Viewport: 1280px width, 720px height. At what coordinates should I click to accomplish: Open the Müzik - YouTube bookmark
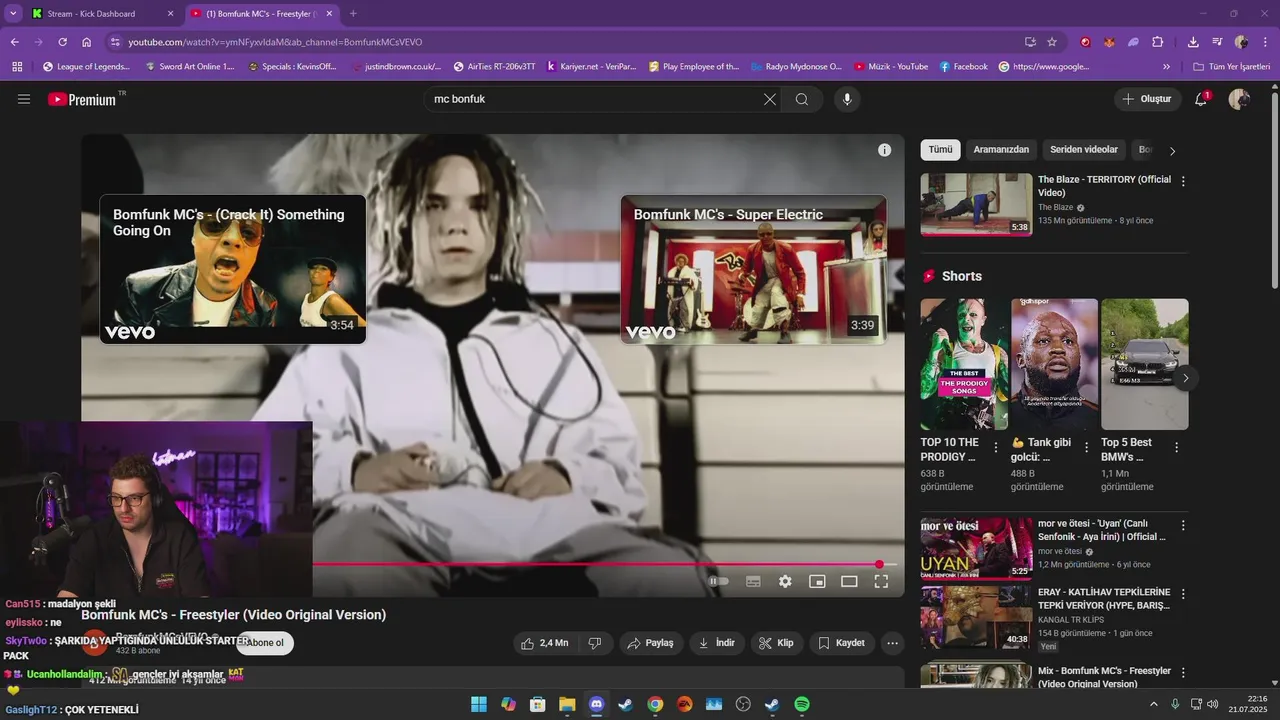pyautogui.click(x=891, y=67)
